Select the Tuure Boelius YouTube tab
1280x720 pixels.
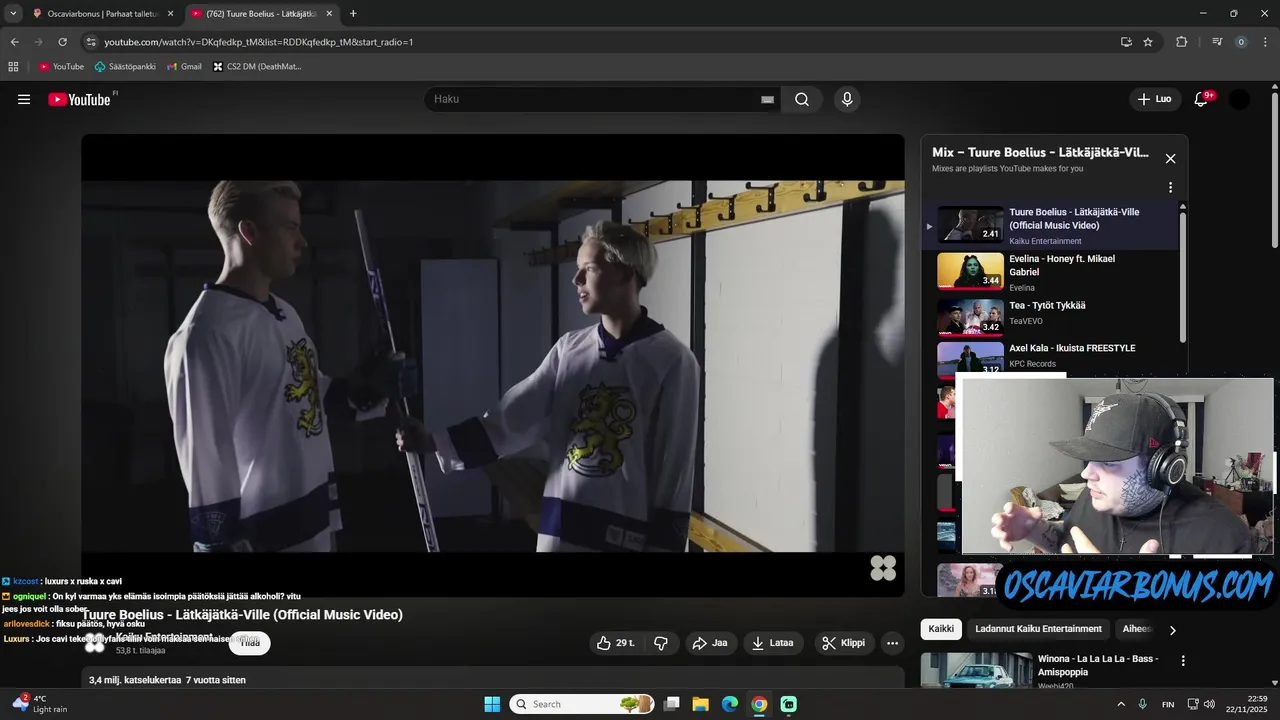[x=262, y=13]
